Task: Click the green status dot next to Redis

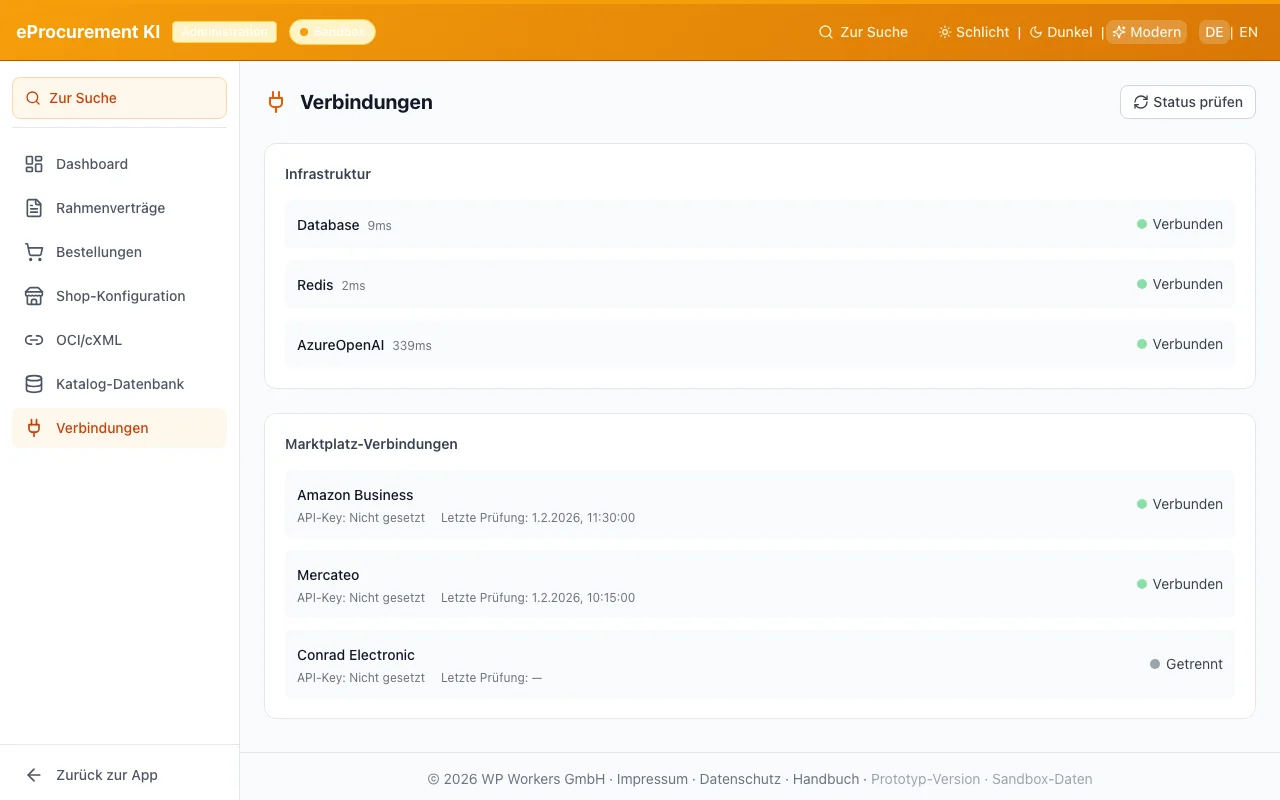Action: (1141, 284)
